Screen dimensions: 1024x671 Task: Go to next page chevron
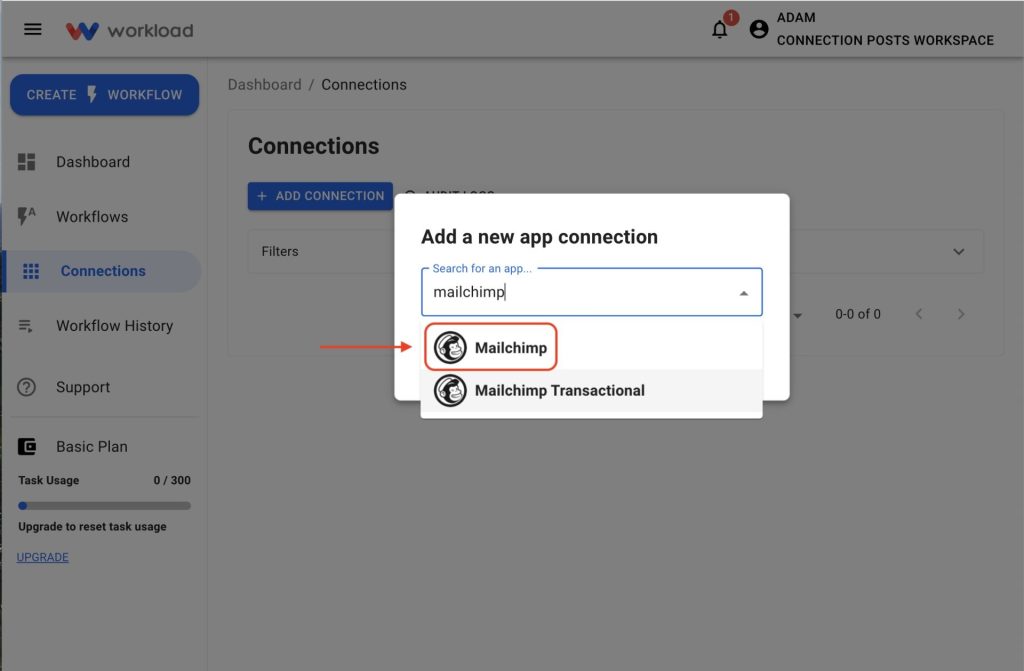[x=961, y=314]
